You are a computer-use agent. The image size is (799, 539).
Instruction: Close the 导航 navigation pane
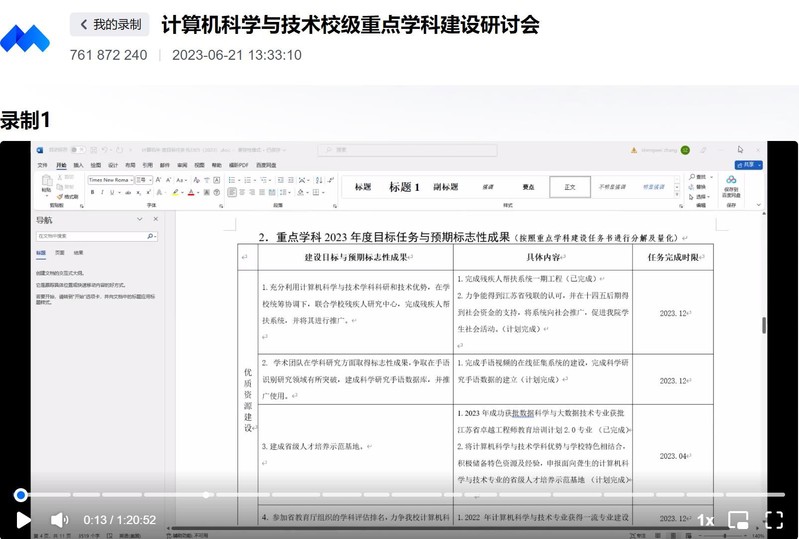[x=154, y=218]
